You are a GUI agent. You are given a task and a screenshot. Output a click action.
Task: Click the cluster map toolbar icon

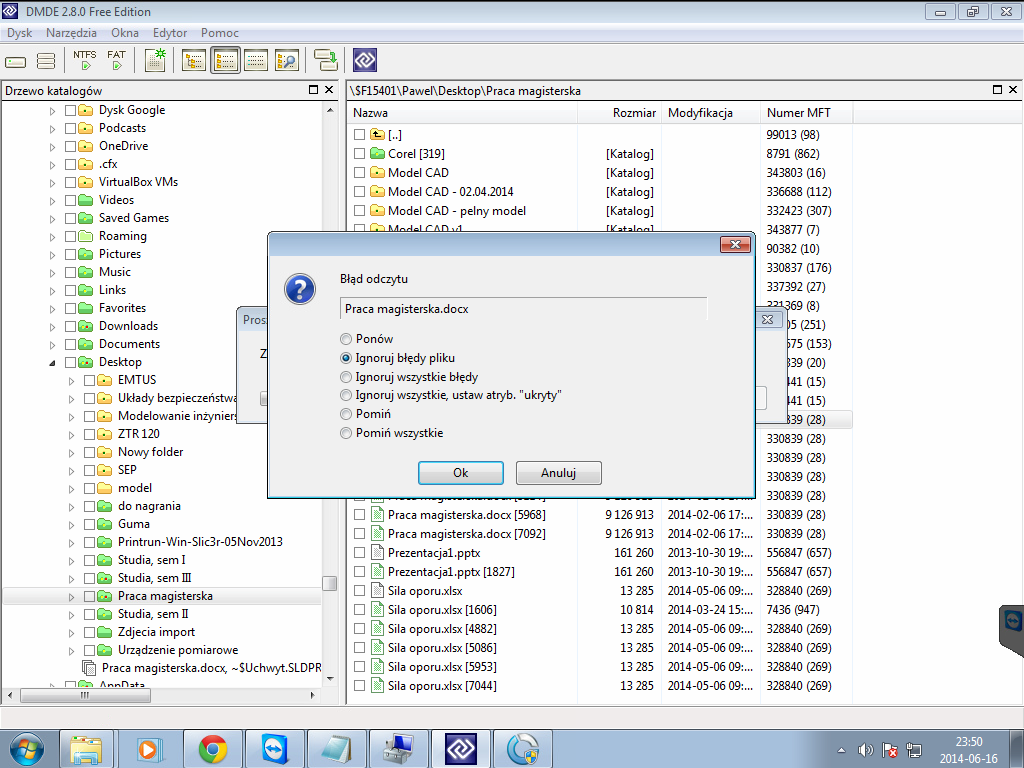[155, 60]
